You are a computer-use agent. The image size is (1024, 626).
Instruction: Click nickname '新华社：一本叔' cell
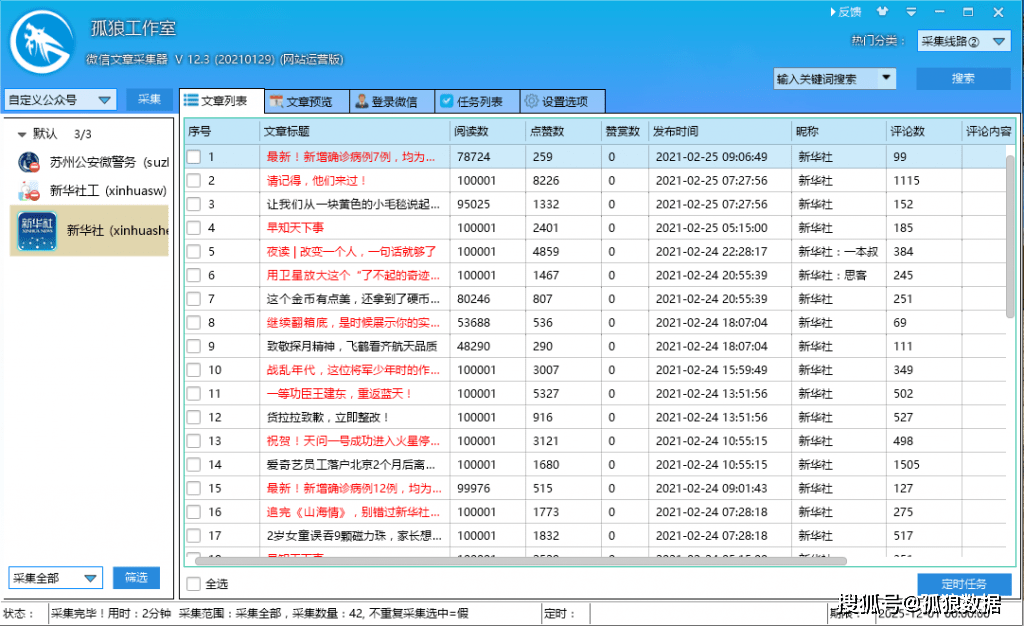(x=838, y=251)
